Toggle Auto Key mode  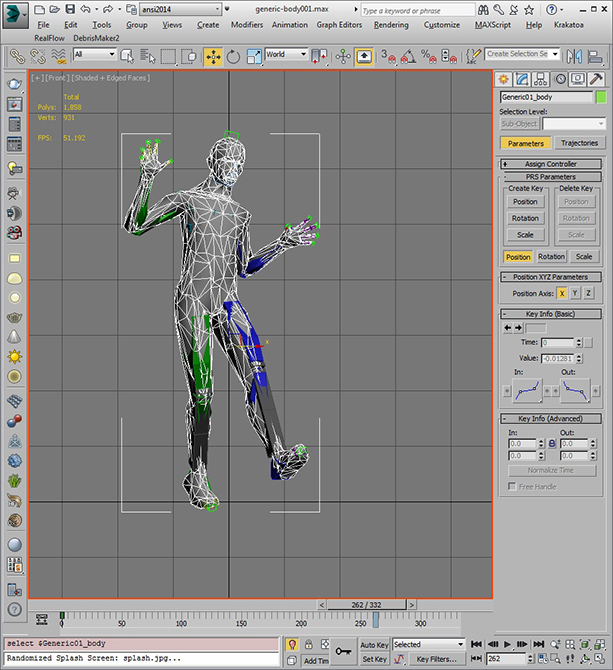pyautogui.click(x=374, y=645)
